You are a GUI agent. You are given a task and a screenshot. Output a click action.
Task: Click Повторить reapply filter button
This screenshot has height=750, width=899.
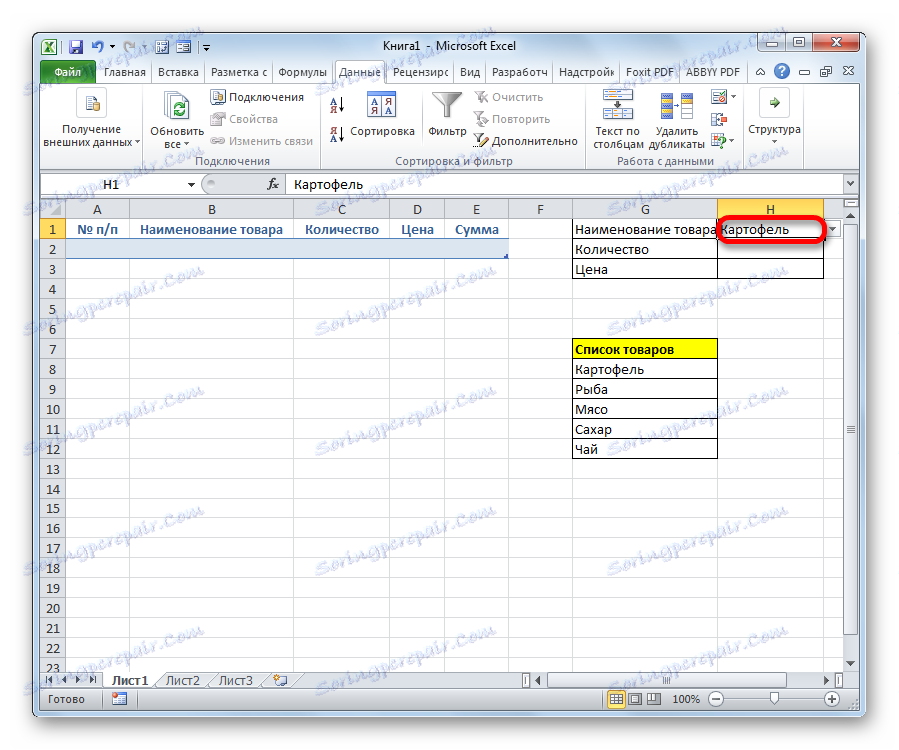click(512, 119)
